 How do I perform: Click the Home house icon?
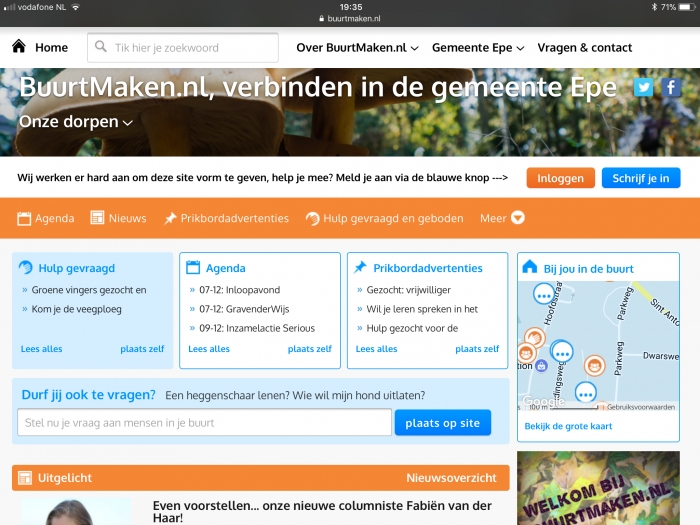click(x=19, y=47)
